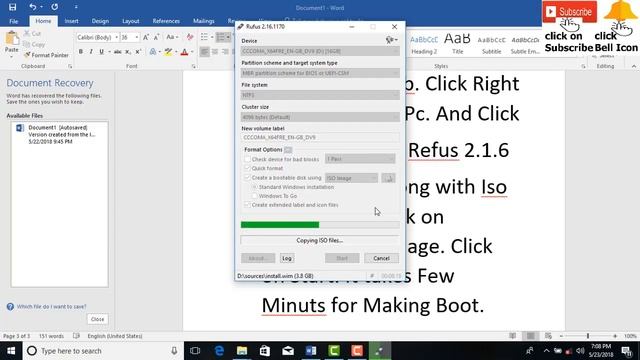
Task: Open Microsoft Edge from the taskbar
Action: pyautogui.click(x=219, y=351)
